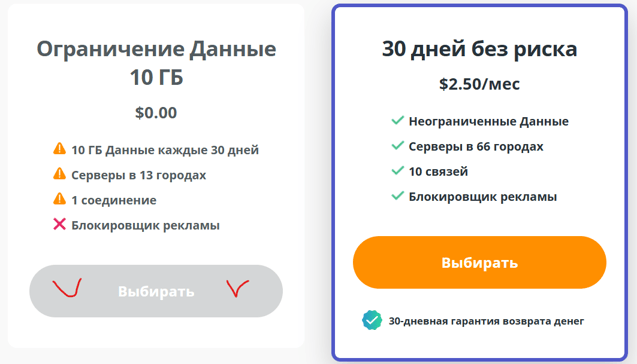Click the green checkmark beside Серверы в 66 городах
This screenshot has height=364, width=637.
click(397, 145)
